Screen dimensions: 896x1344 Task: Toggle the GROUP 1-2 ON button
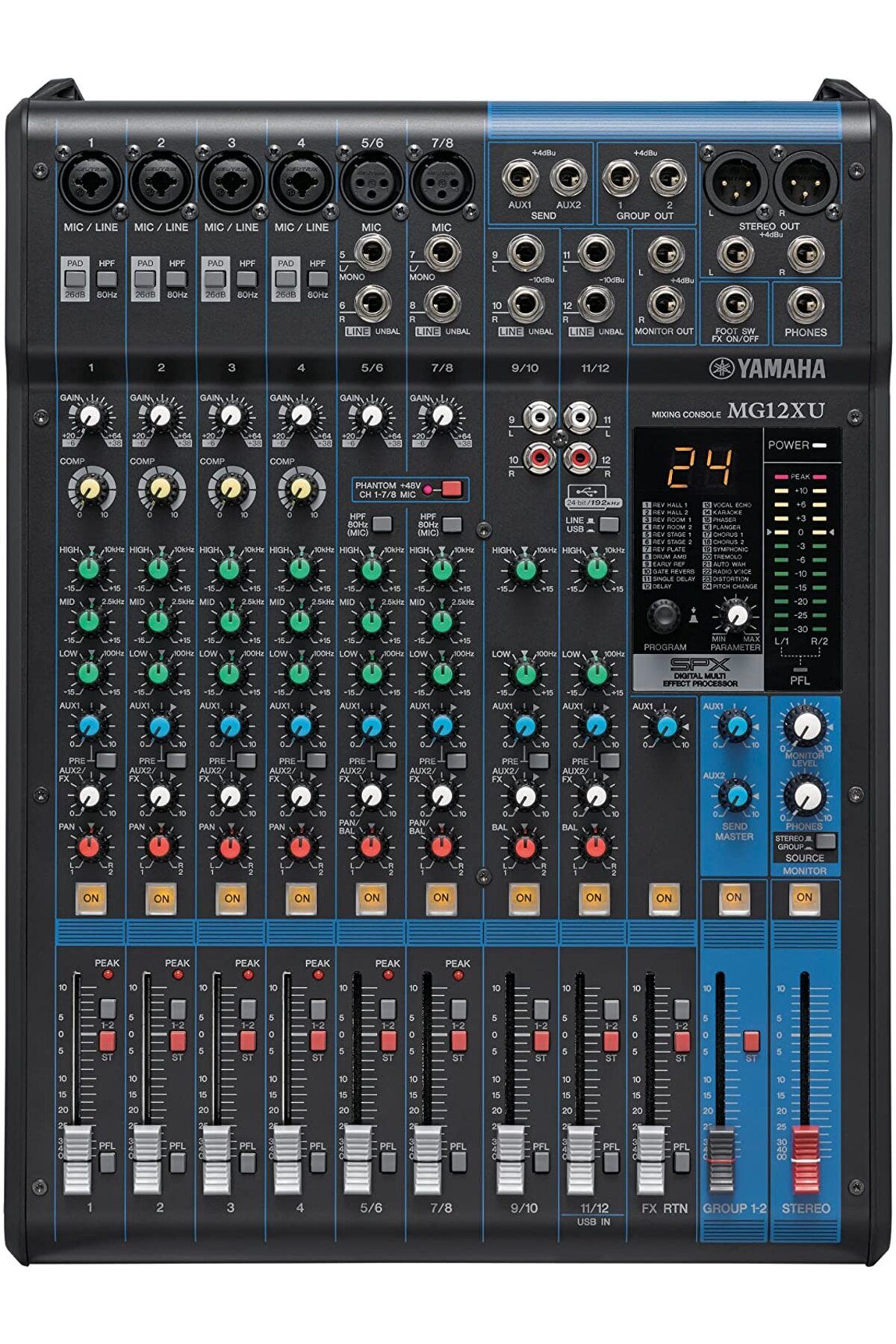click(734, 897)
